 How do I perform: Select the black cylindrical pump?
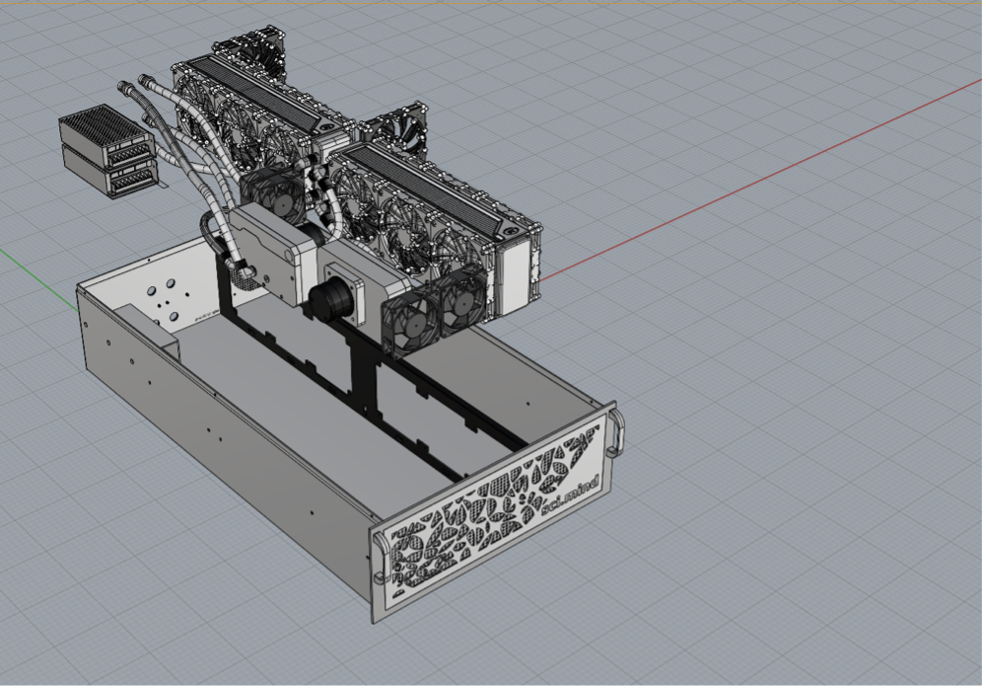[x=331, y=298]
